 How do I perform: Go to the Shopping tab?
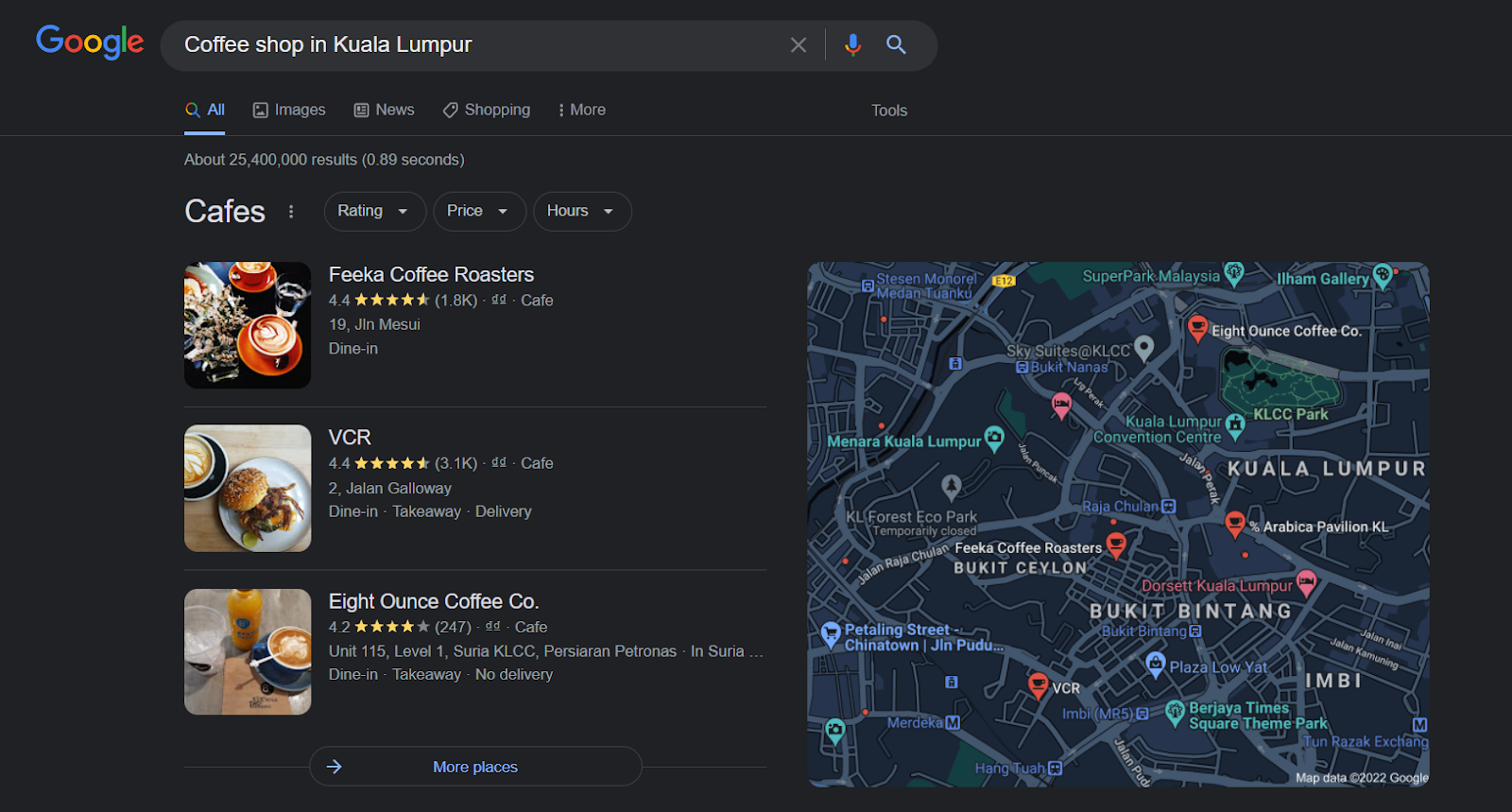click(x=487, y=110)
